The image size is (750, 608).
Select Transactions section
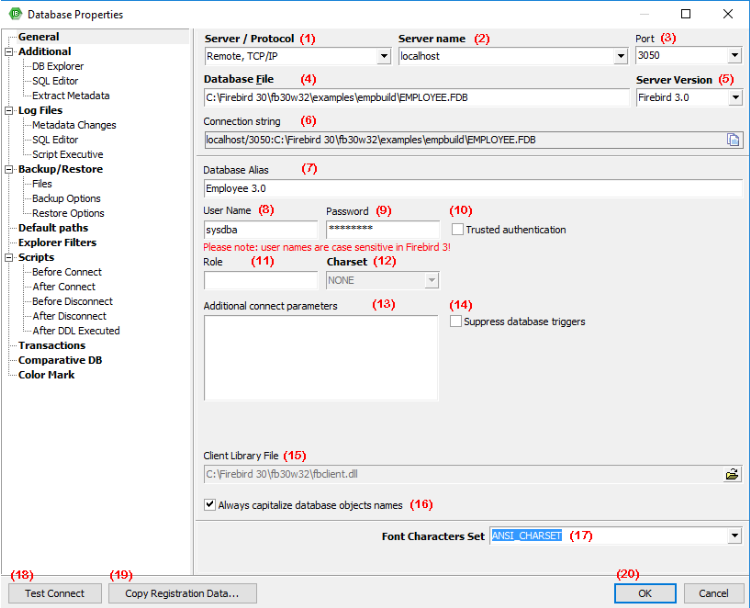[52, 345]
